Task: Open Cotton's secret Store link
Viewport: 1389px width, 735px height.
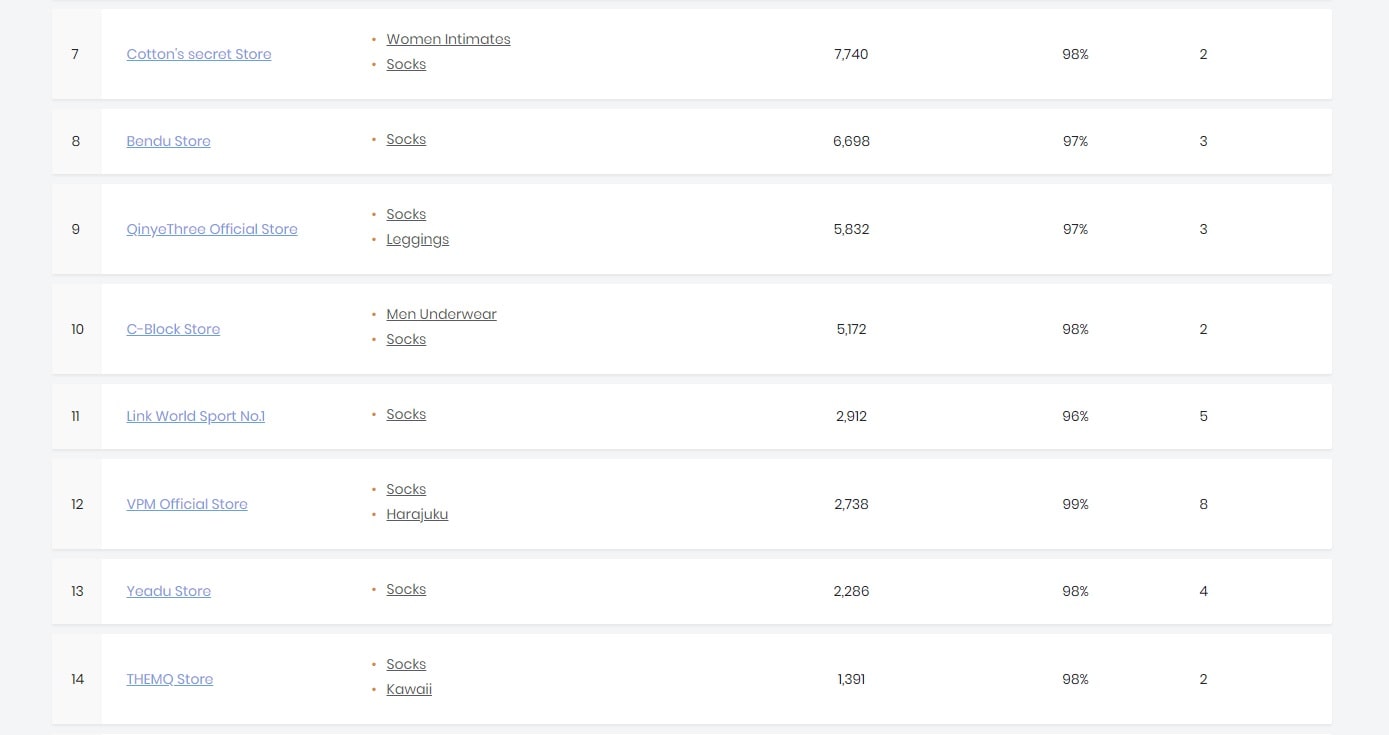Action: [x=199, y=54]
